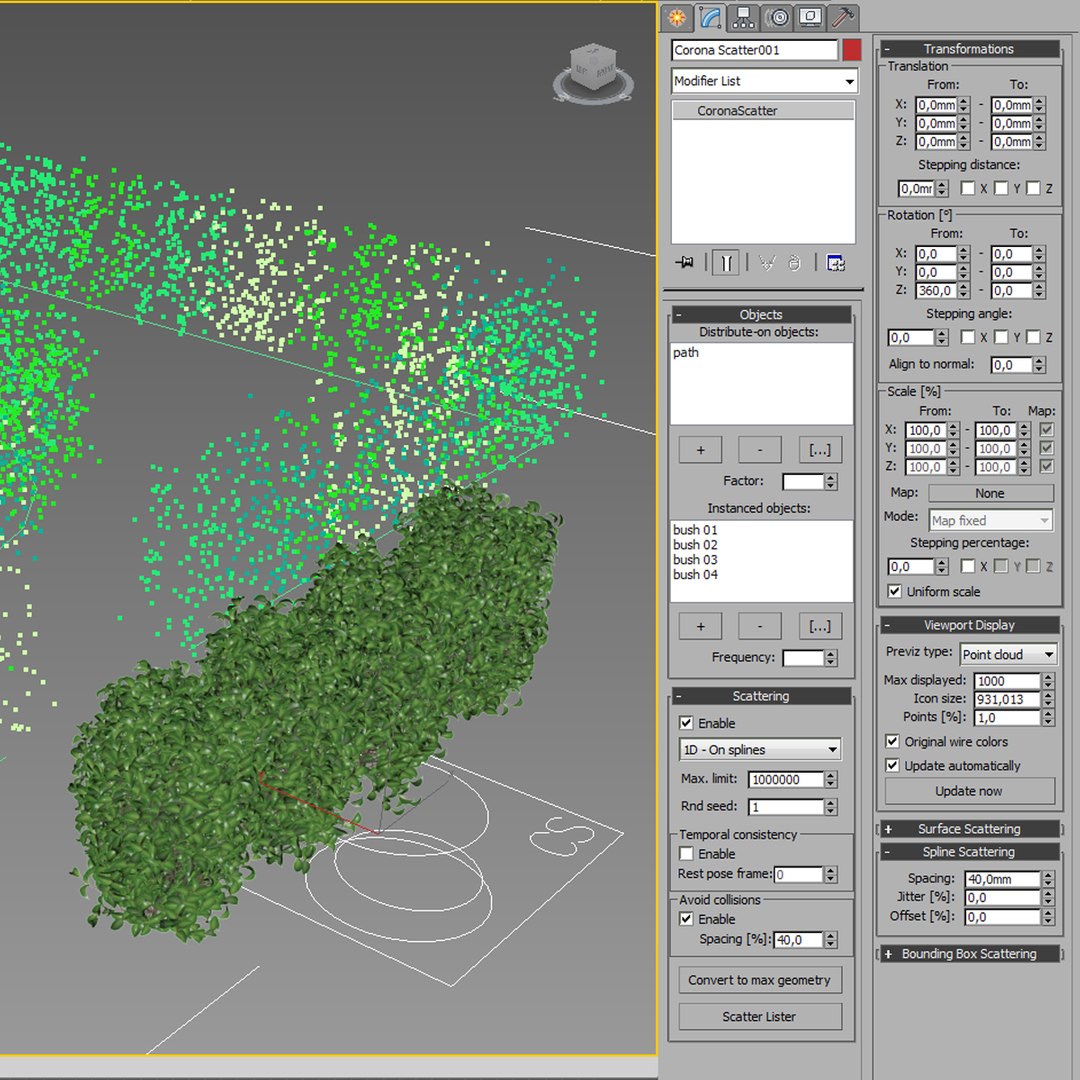This screenshot has height=1080, width=1080.
Task: Click the Icon size spinner
Action: click(x=1048, y=699)
